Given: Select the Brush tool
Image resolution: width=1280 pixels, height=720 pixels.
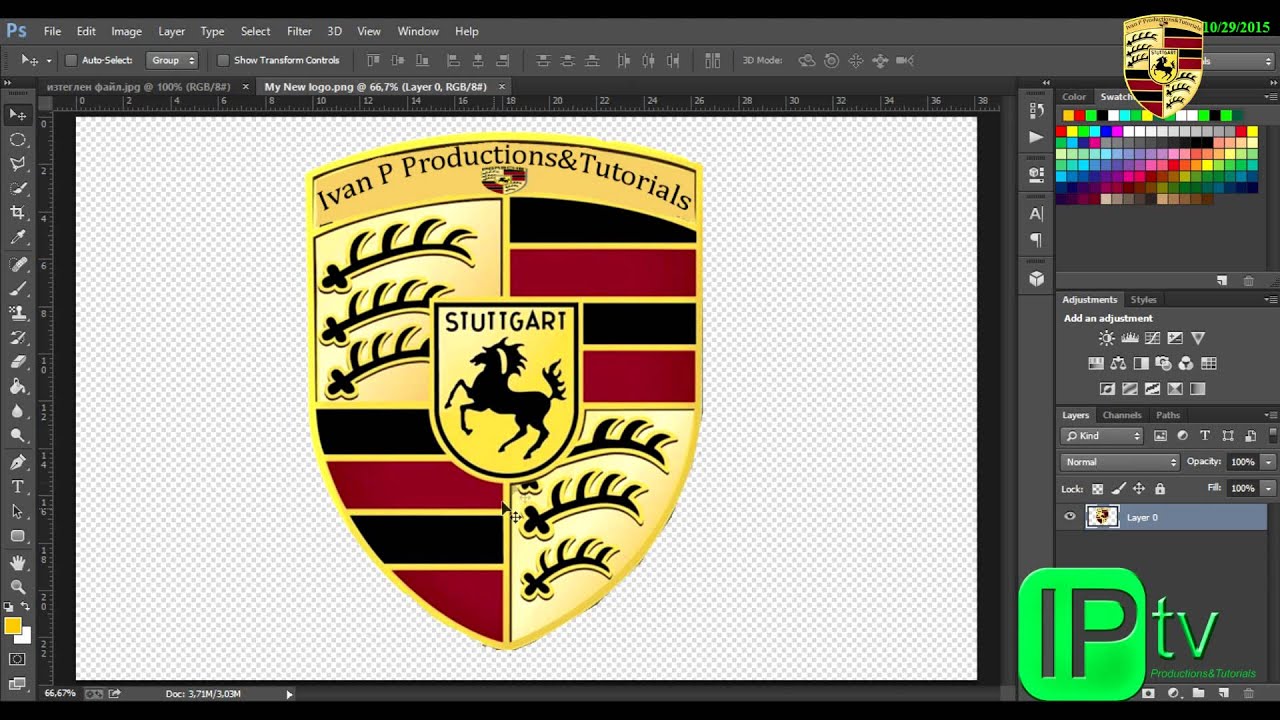Looking at the screenshot, I should click(18, 289).
